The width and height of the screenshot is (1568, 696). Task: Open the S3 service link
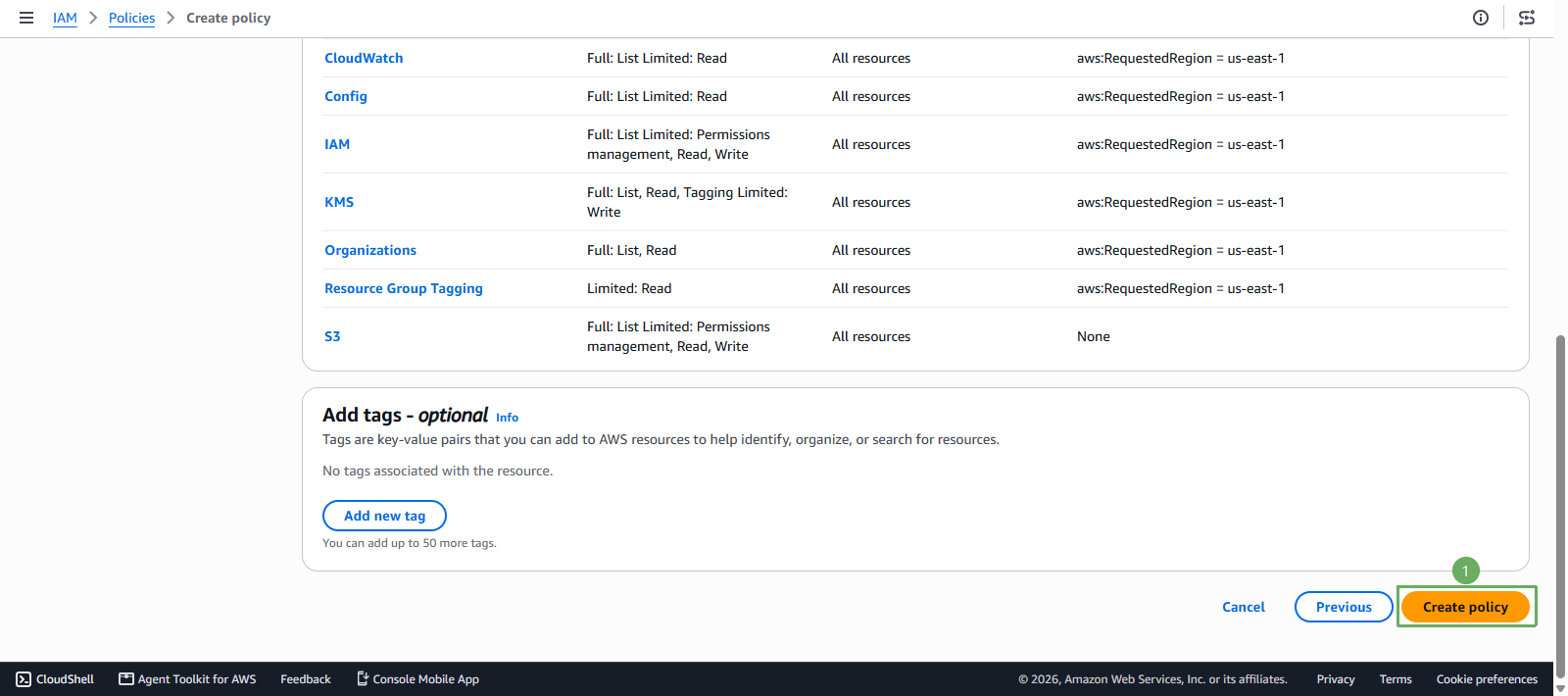point(332,336)
